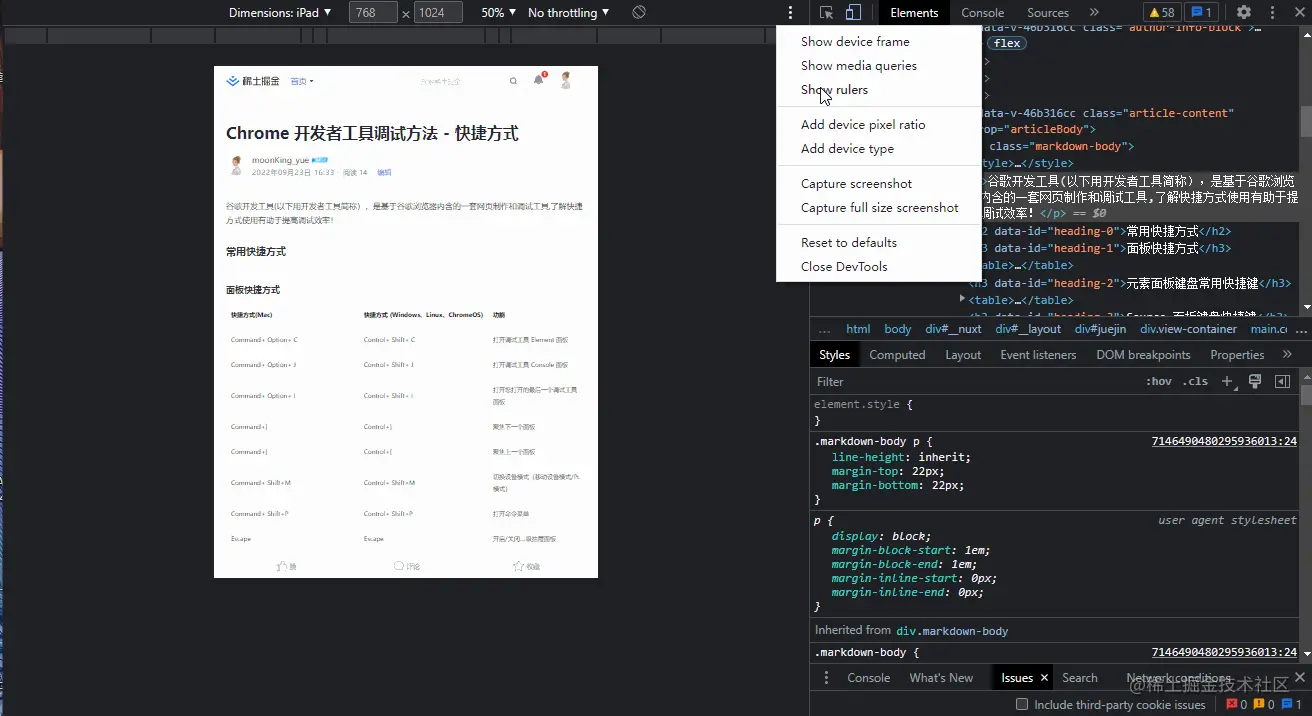Open the 50% zoom dropdown
The image size is (1312, 716).
point(499,13)
